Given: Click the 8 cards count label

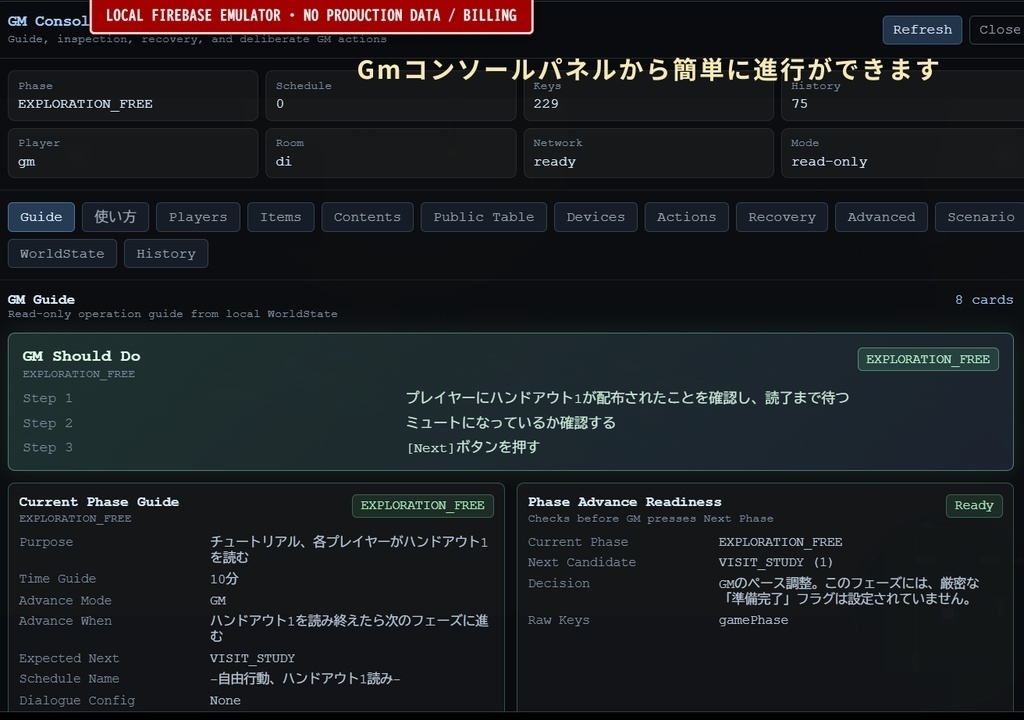Looking at the screenshot, I should 984,300.
